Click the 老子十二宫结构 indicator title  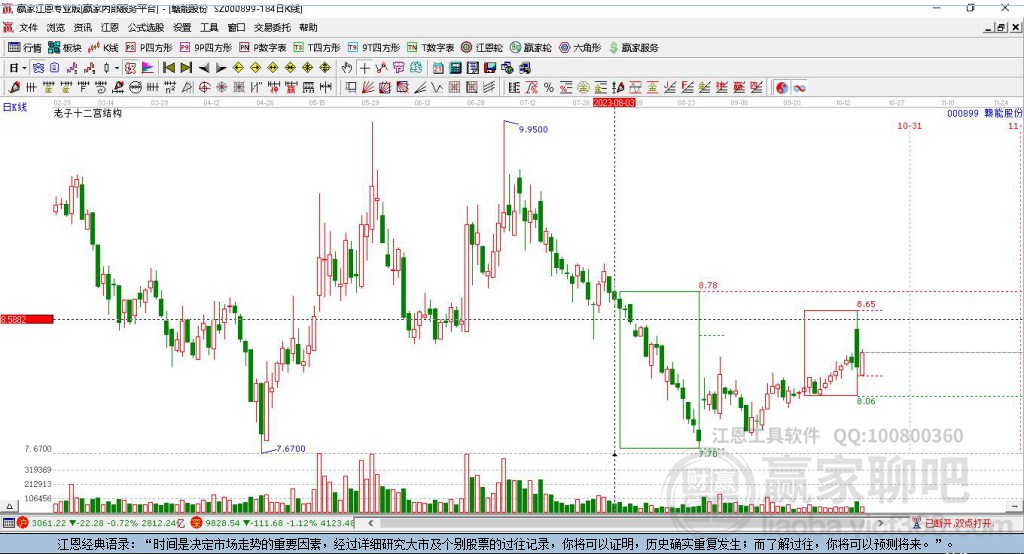[x=88, y=113]
